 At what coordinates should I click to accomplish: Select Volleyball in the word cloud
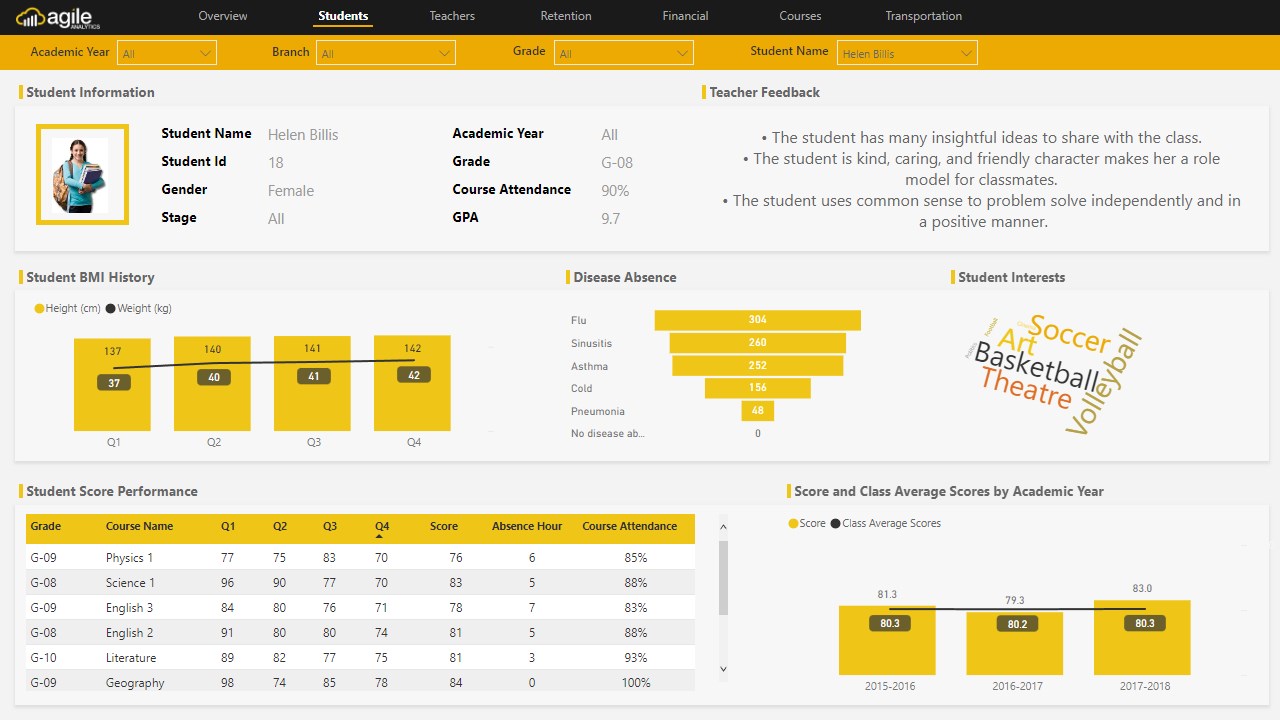pos(1103,383)
